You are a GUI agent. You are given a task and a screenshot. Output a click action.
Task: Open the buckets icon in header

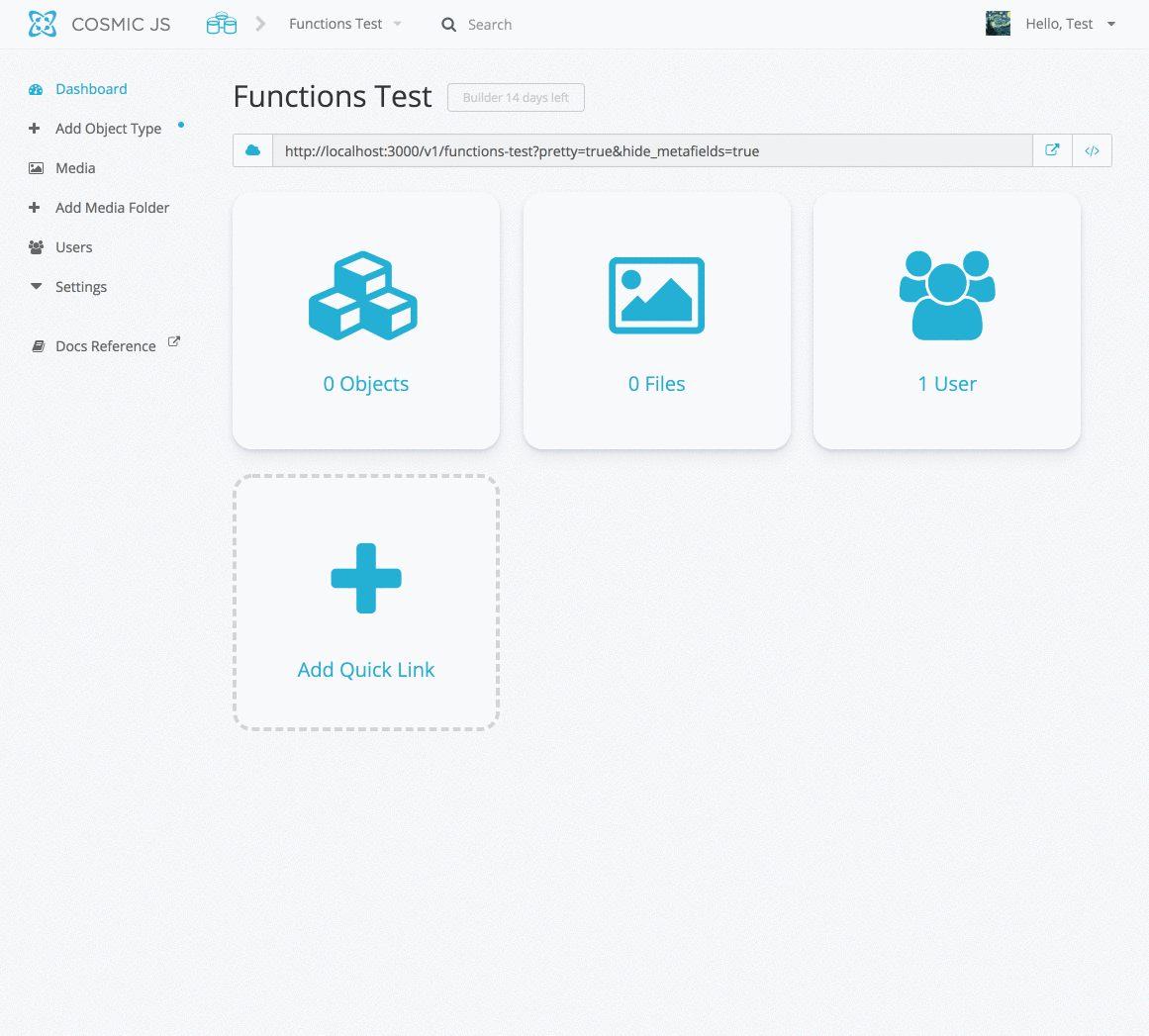tap(222, 24)
